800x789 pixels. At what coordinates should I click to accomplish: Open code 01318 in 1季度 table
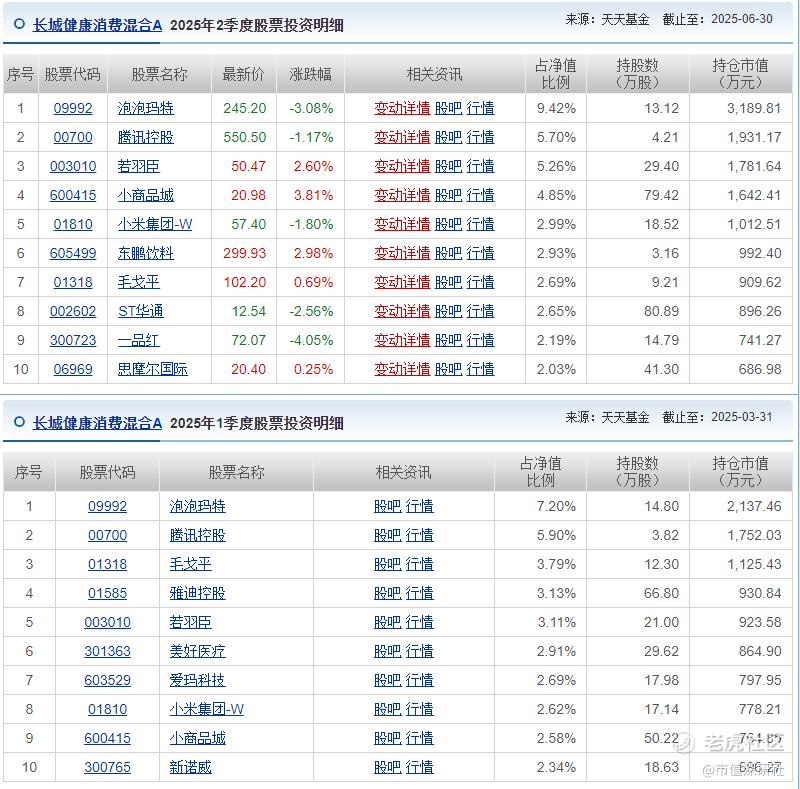107,564
